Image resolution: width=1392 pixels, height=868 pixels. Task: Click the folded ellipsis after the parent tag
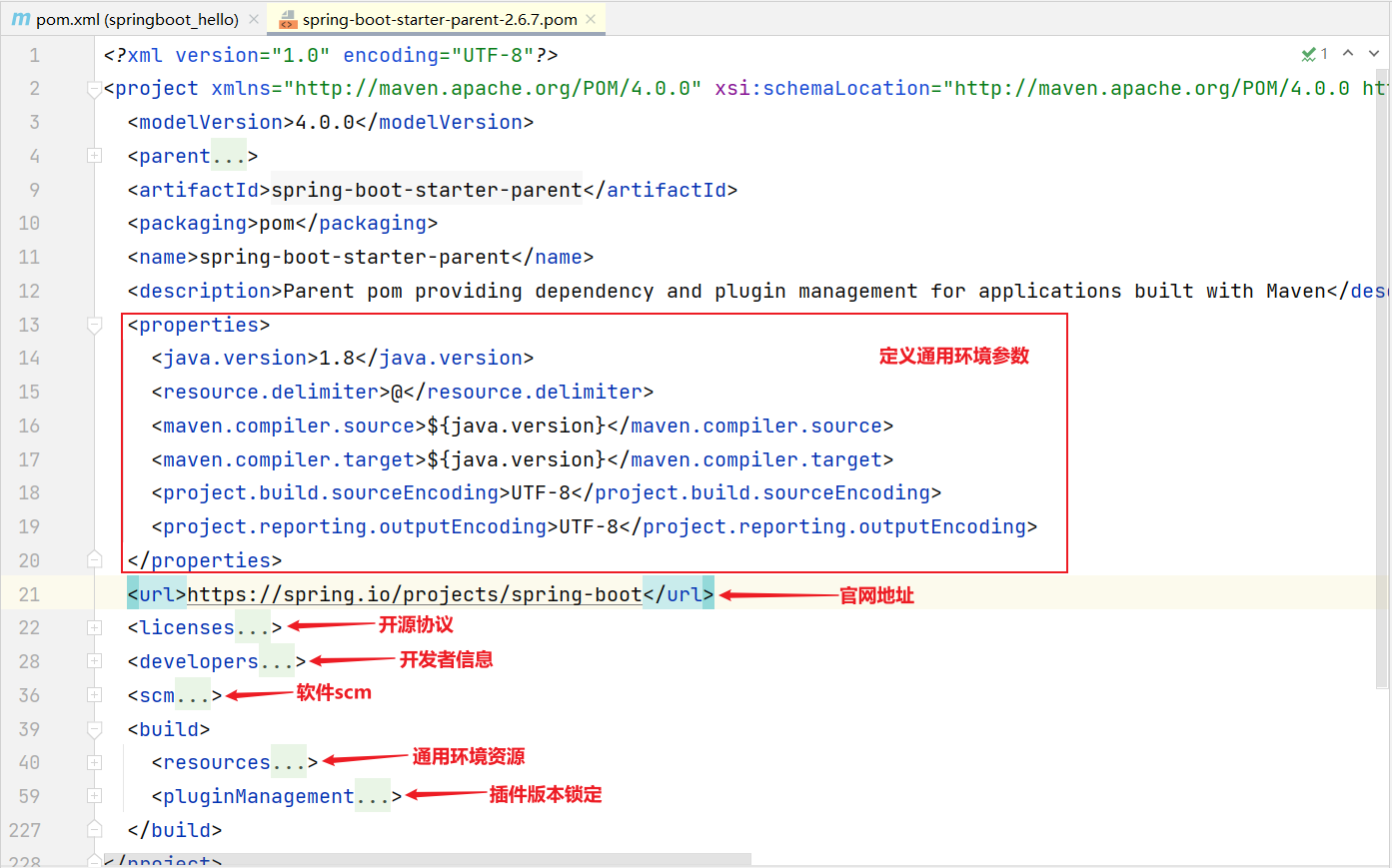(x=229, y=156)
